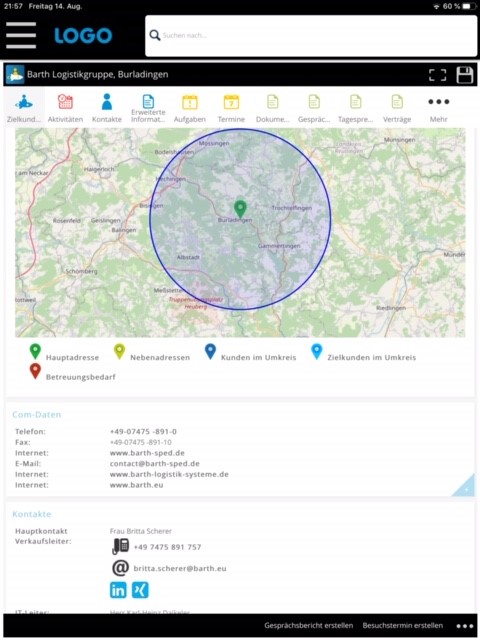480x640 pixels.
Task: Tap the LOGO home image
Action: click(83, 36)
